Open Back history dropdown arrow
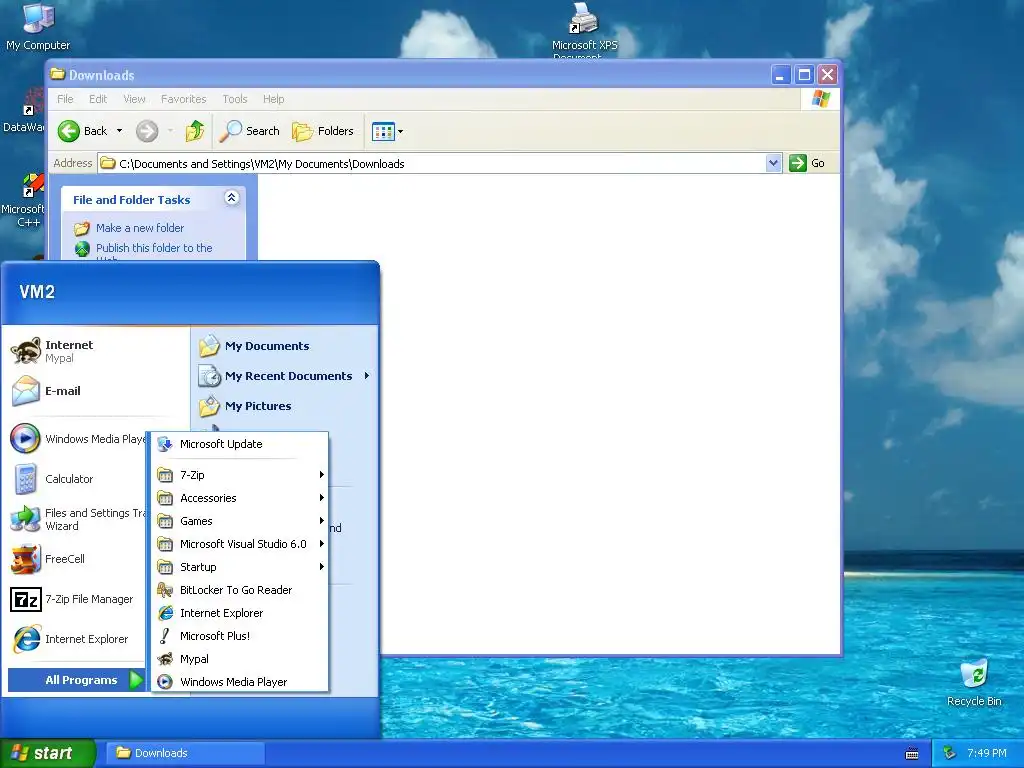This screenshot has width=1024, height=768. (x=120, y=131)
